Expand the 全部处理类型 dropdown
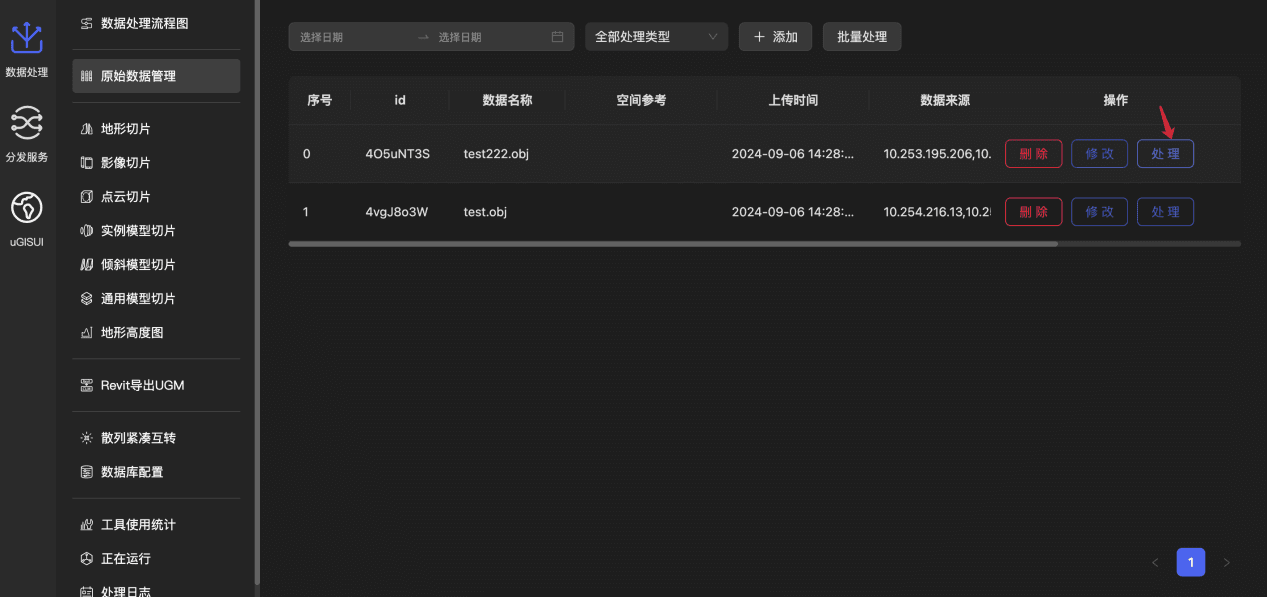Screen dimensions: 1267x597 [x=656, y=37]
